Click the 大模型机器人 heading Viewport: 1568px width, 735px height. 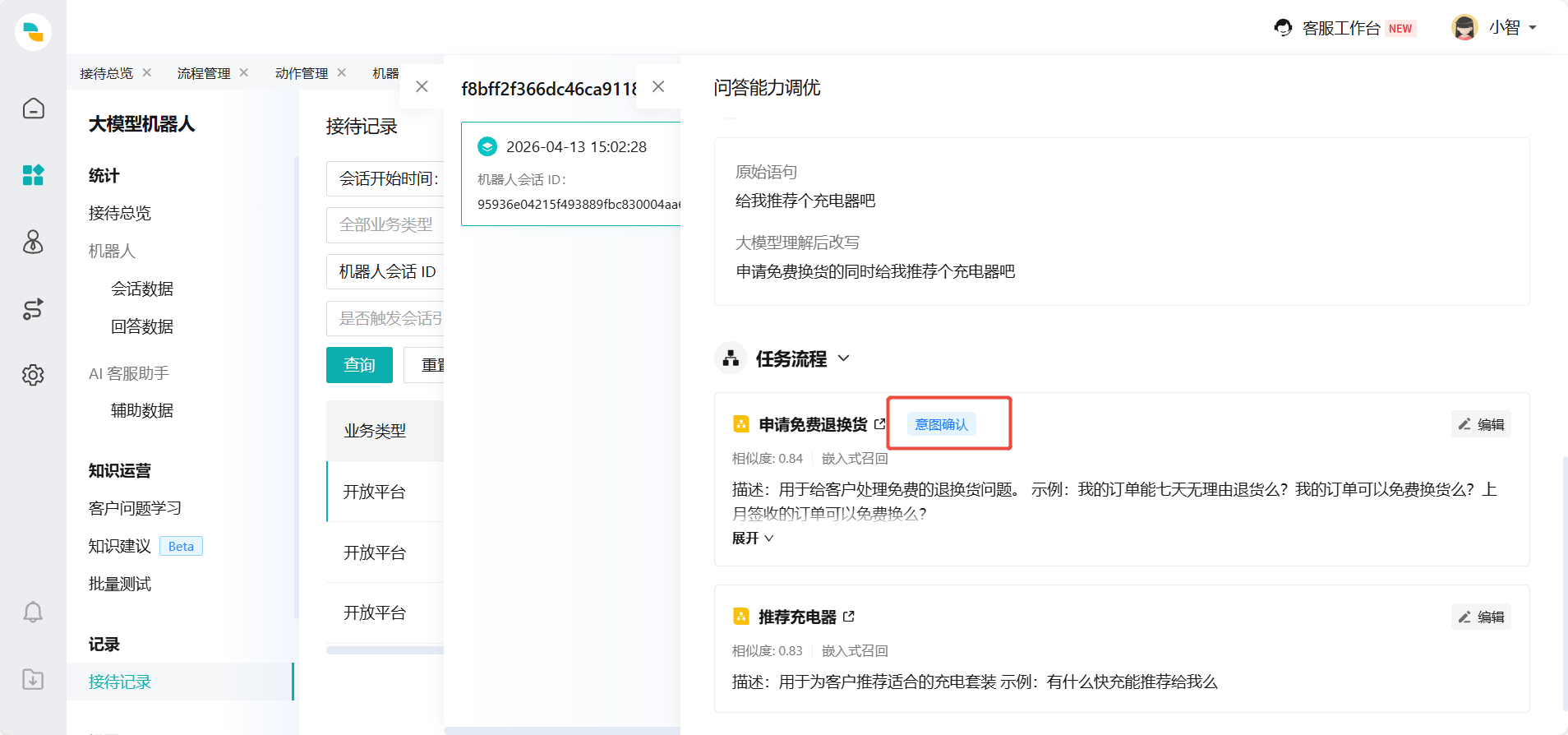click(142, 124)
